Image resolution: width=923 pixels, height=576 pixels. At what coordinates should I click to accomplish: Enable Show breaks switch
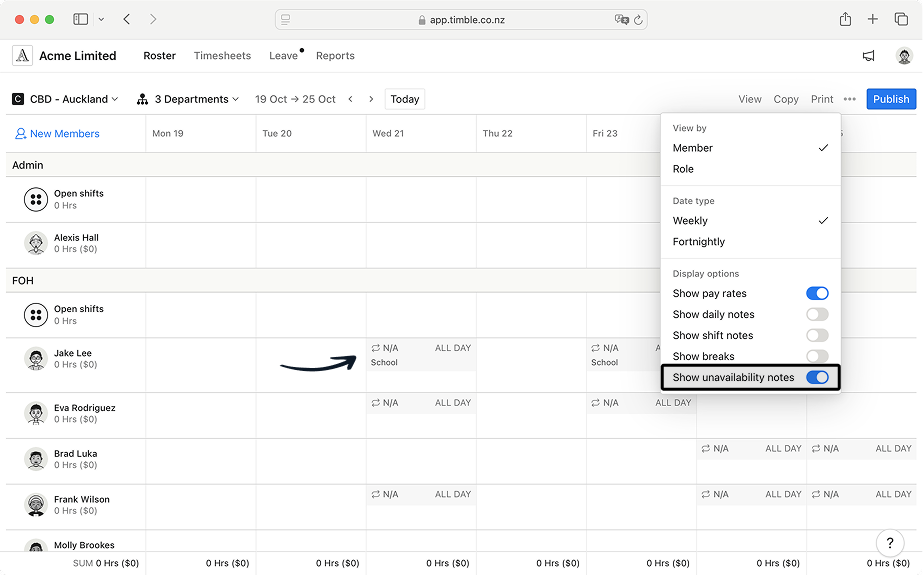click(817, 356)
